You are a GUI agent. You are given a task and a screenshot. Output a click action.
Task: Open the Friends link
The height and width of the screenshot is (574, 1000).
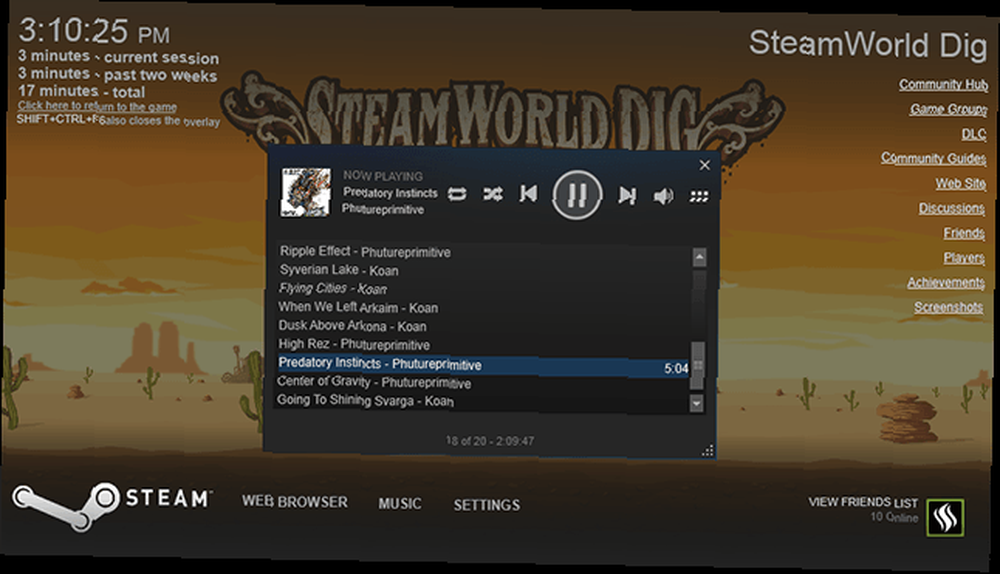click(x=964, y=233)
